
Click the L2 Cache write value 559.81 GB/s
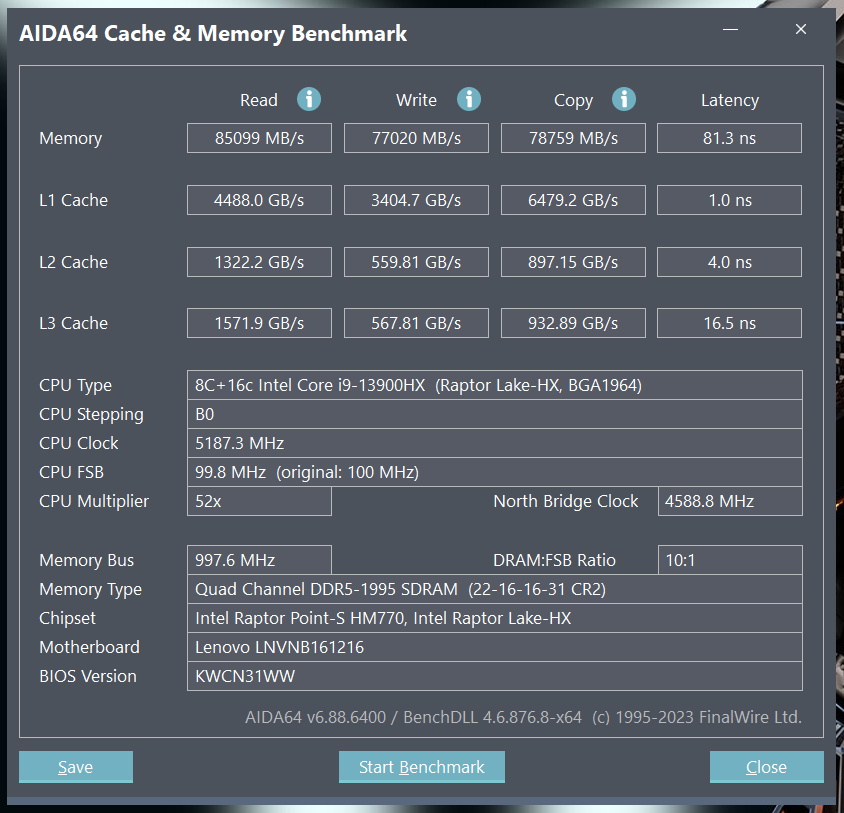pyautogui.click(x=417, y=262)
